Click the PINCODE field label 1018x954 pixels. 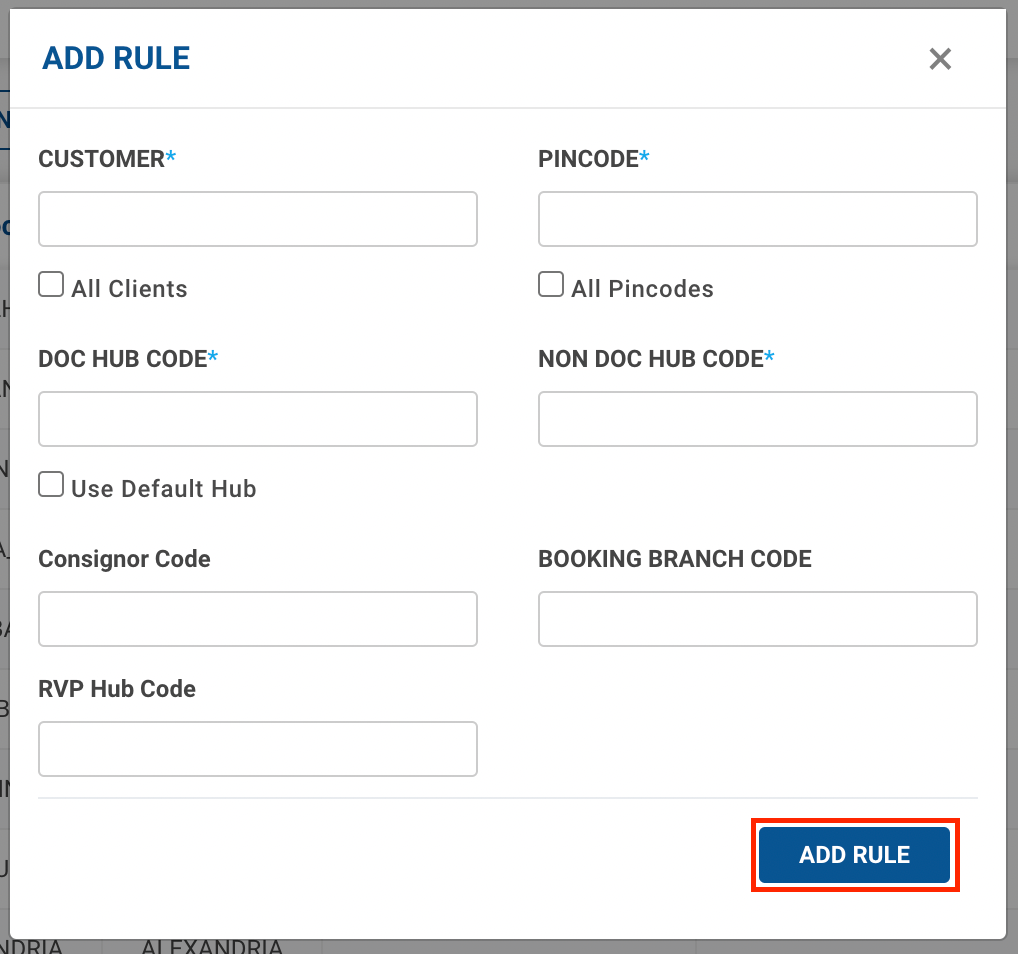(x=588, y=159)
